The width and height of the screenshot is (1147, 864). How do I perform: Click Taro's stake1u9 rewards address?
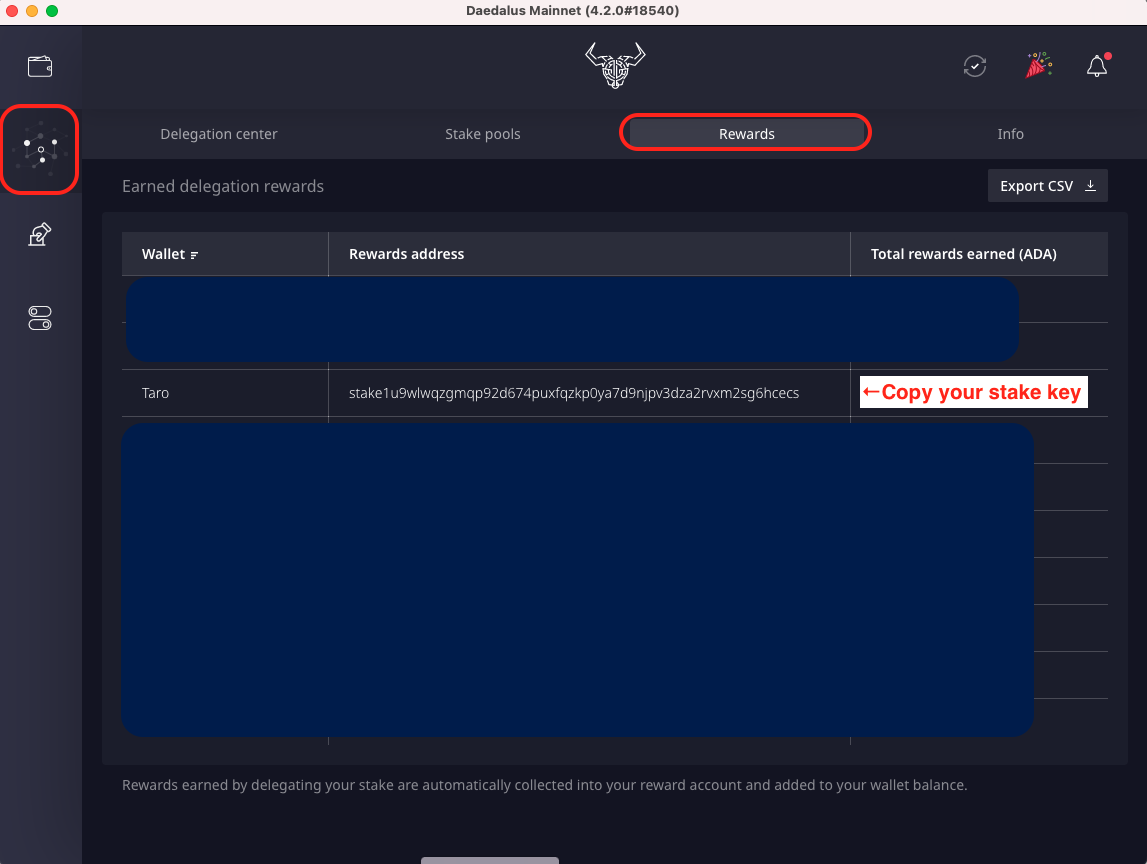point(574,393)
